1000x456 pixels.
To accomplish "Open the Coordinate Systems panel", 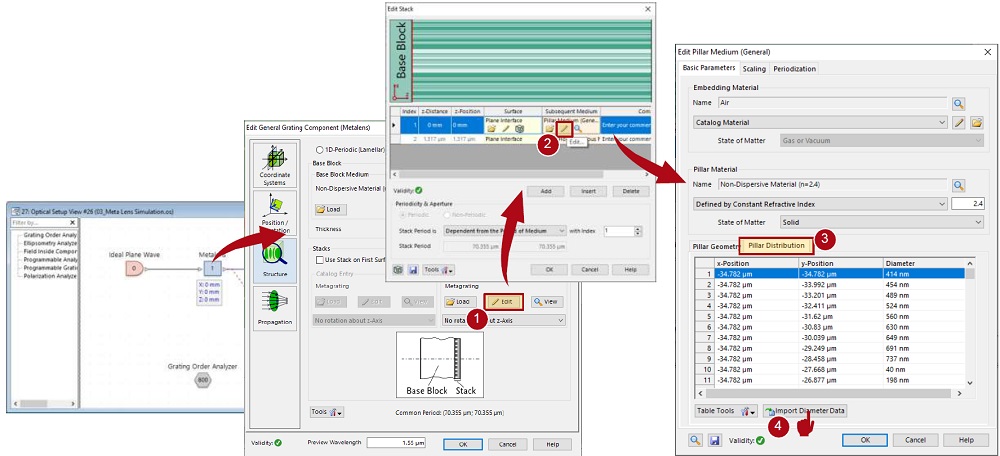I will coord(273,166).
